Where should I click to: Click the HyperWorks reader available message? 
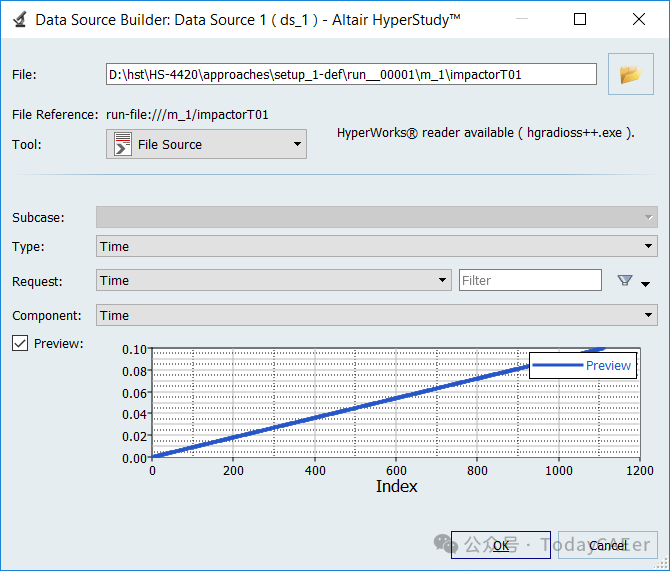click(x=486, y=133)
